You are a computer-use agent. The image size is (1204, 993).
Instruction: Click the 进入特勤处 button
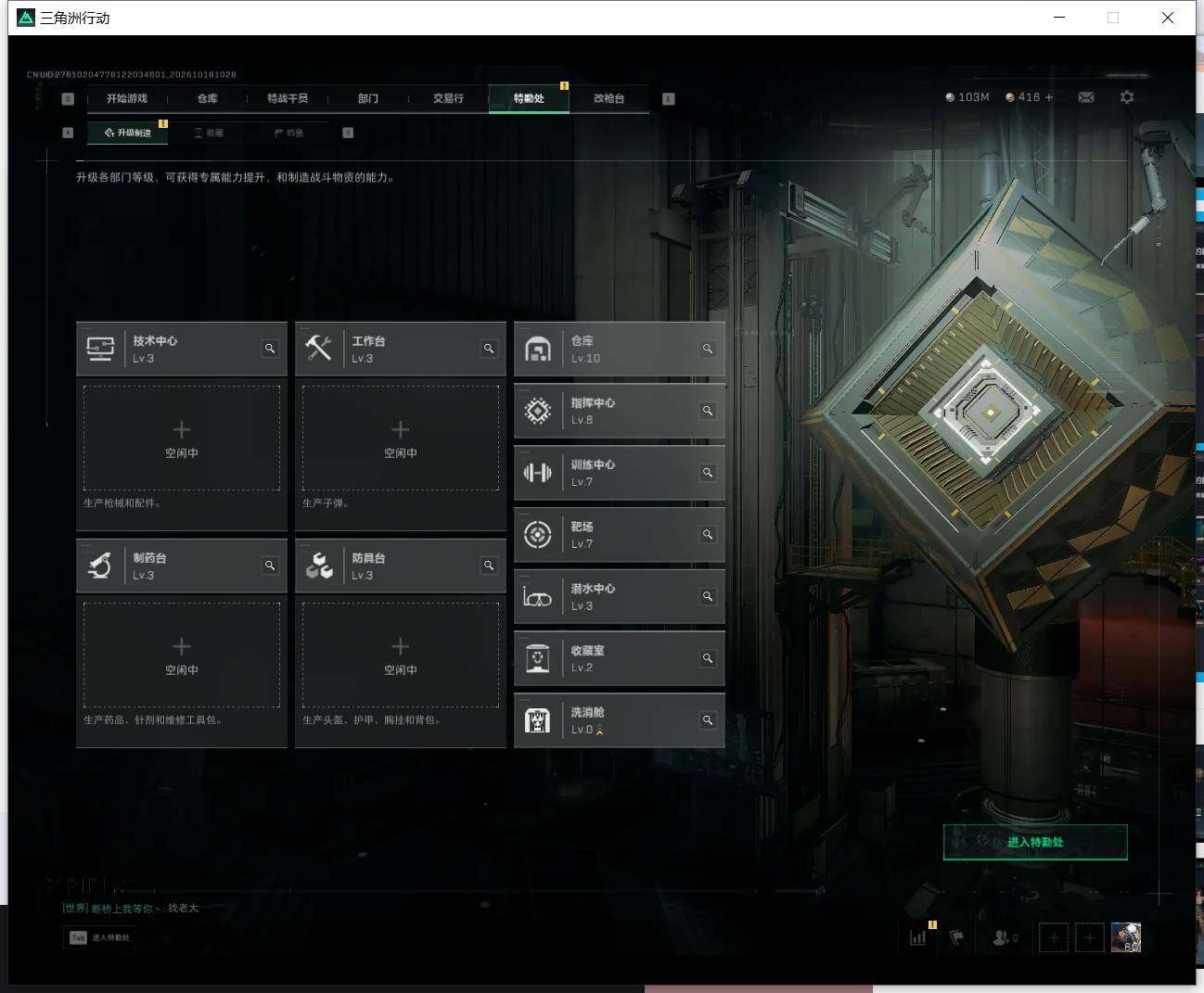(x=1035, y=842)
